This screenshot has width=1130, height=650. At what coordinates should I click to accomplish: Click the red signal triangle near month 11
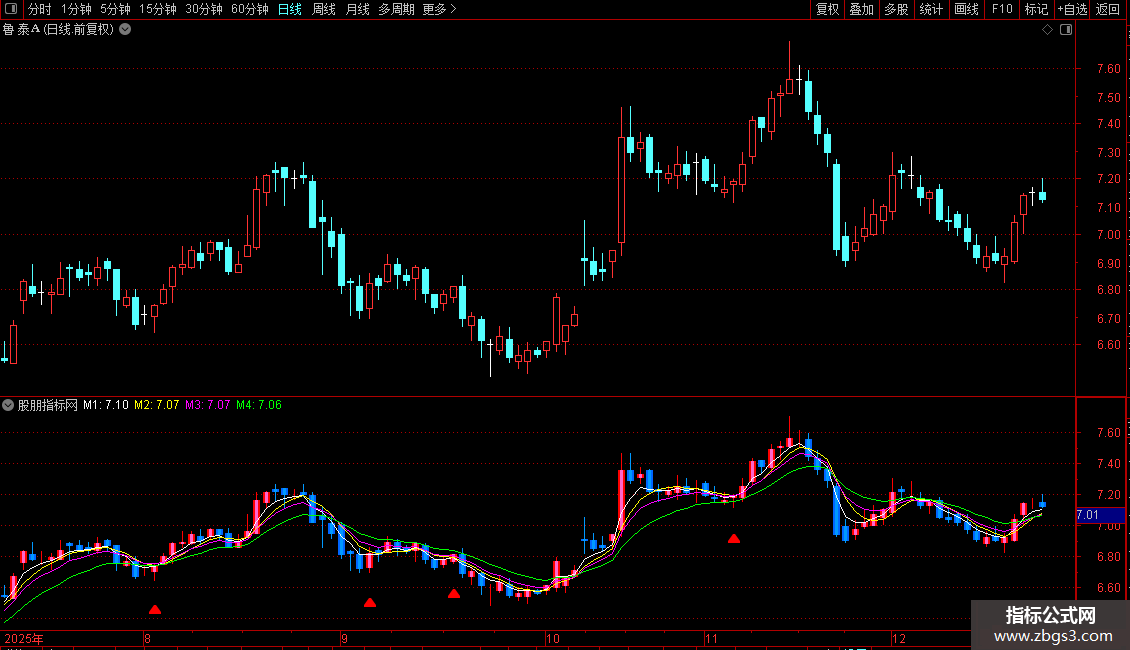(x=734, y=538)
